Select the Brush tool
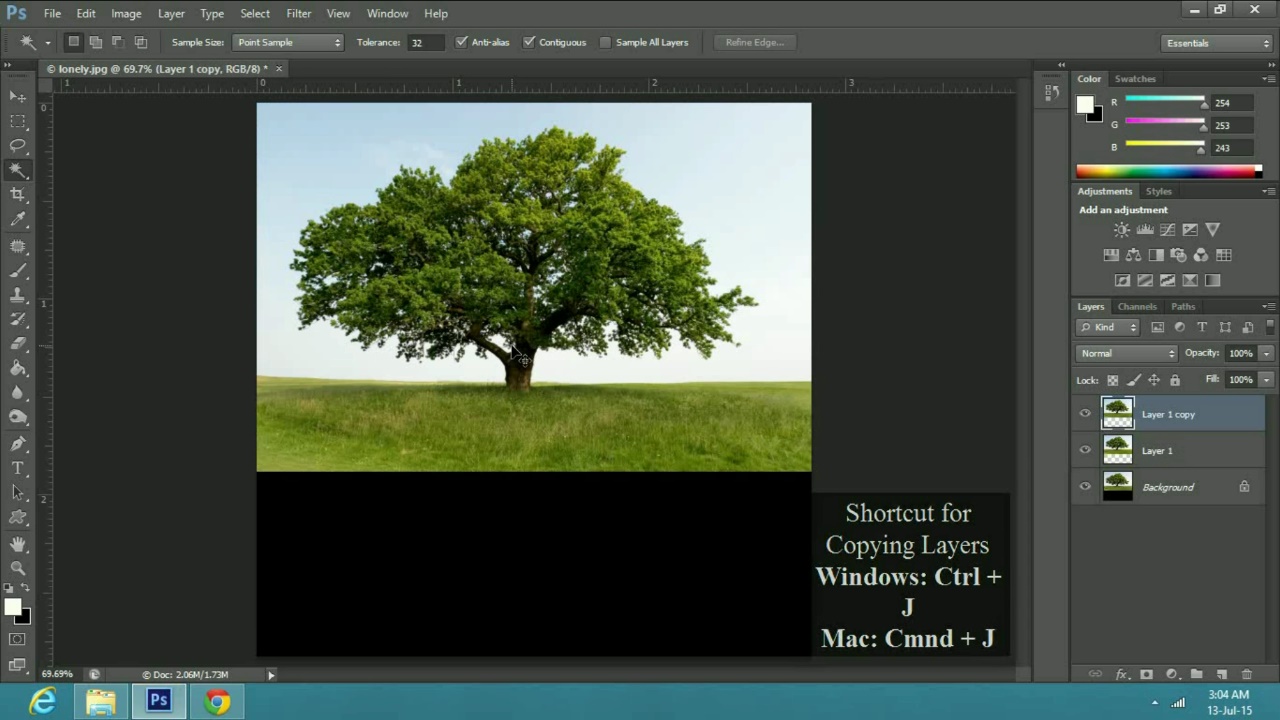The height and width of the screenshot is (720, 1280). (x=18, y=270)
